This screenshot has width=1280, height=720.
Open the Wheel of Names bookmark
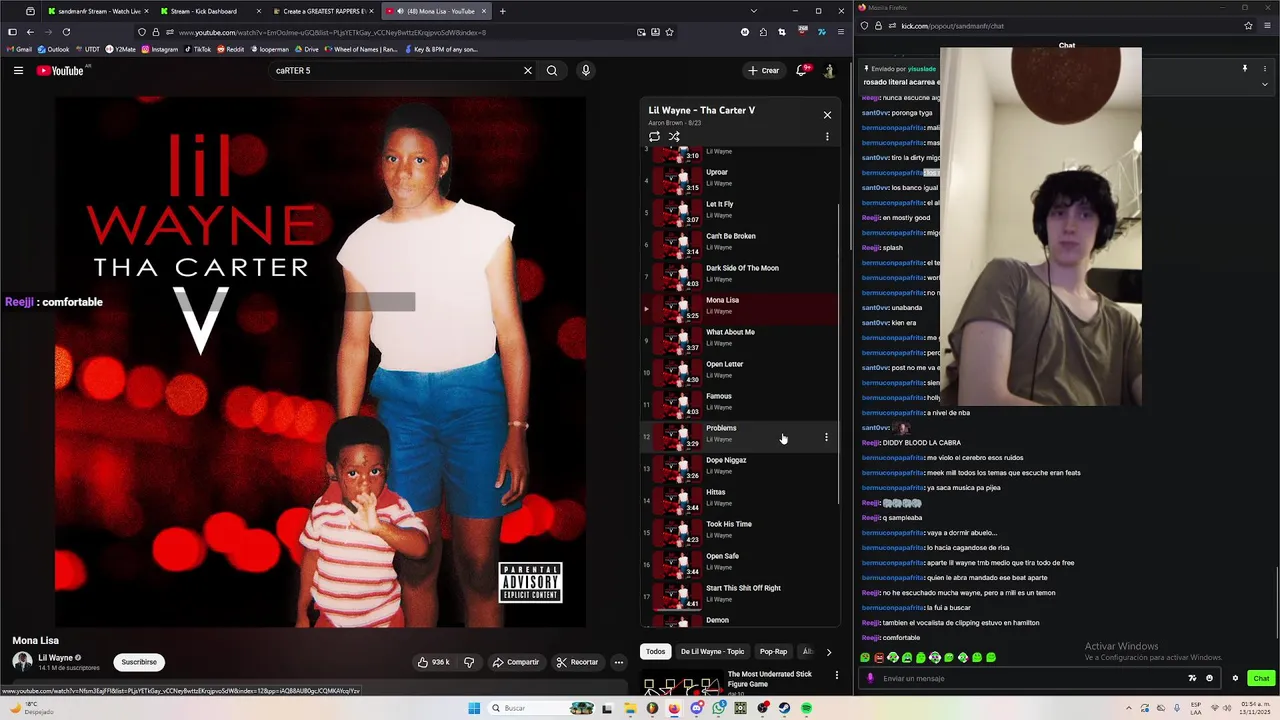(360, 49)
